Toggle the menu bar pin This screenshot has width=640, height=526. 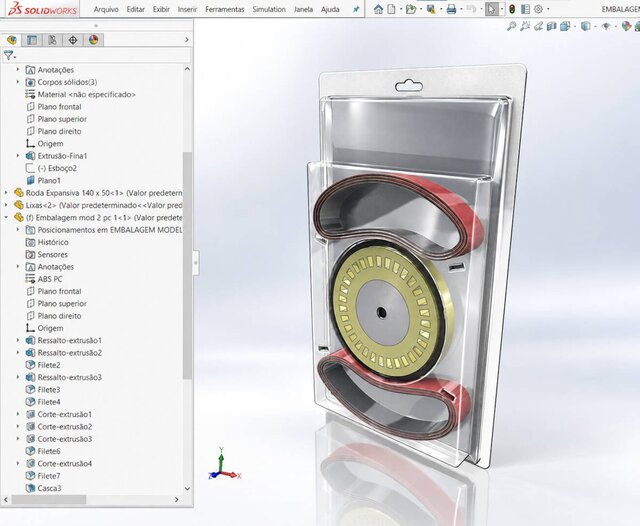tap(356, 9)
